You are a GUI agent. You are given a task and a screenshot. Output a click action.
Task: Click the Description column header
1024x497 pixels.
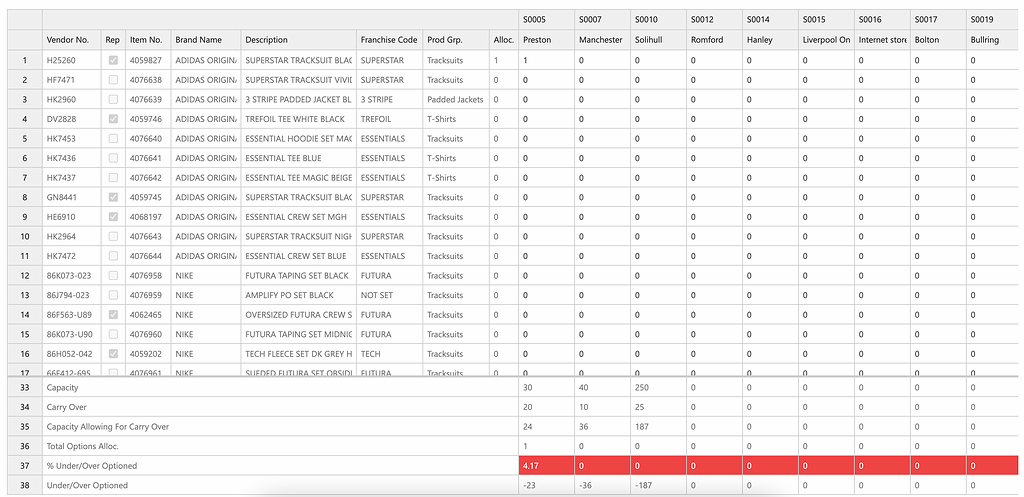click(x=298, y=40)
